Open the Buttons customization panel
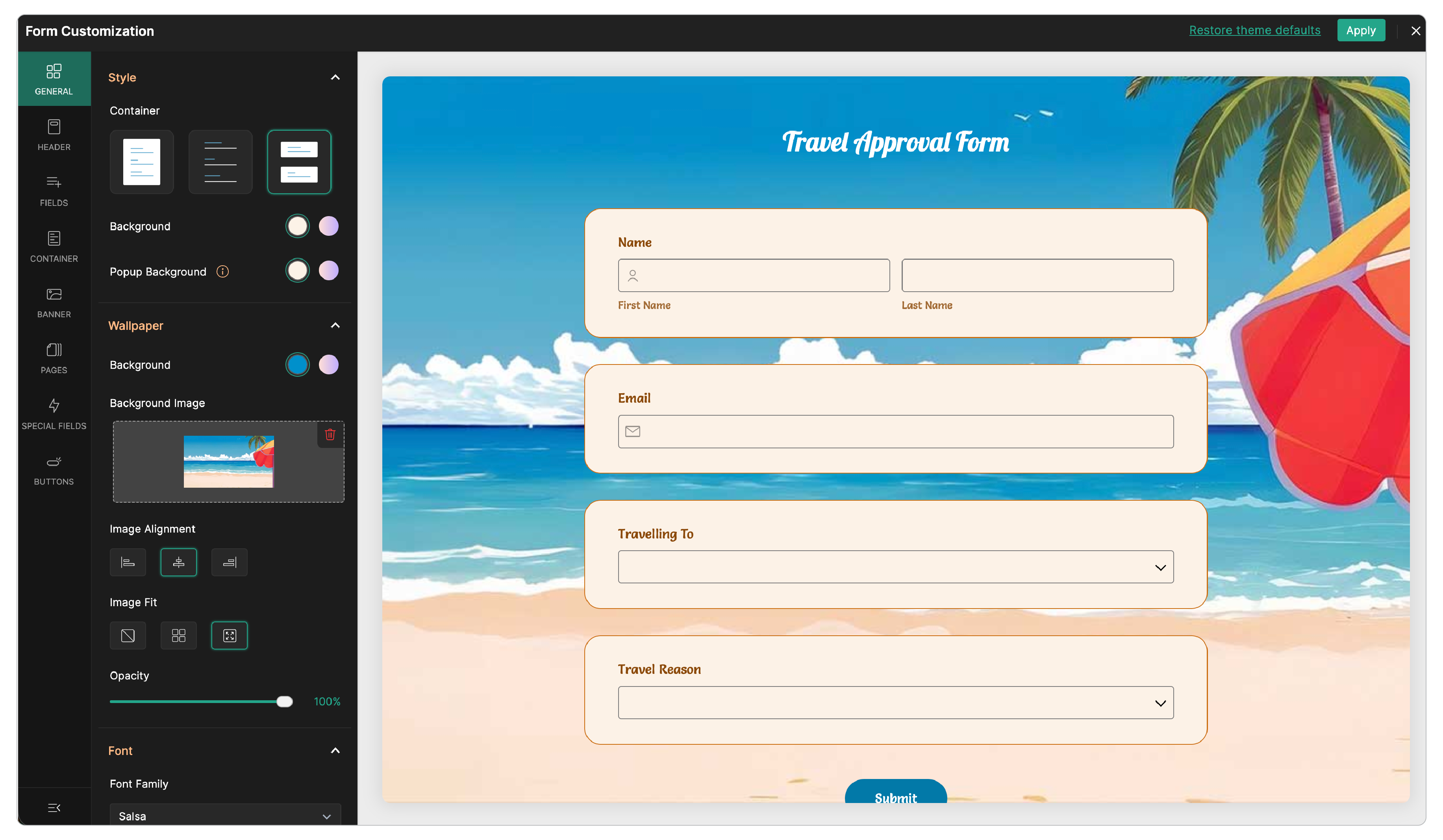Viewport: 1443px width, 840px height. pyautogui.click(x=53, y=469)
